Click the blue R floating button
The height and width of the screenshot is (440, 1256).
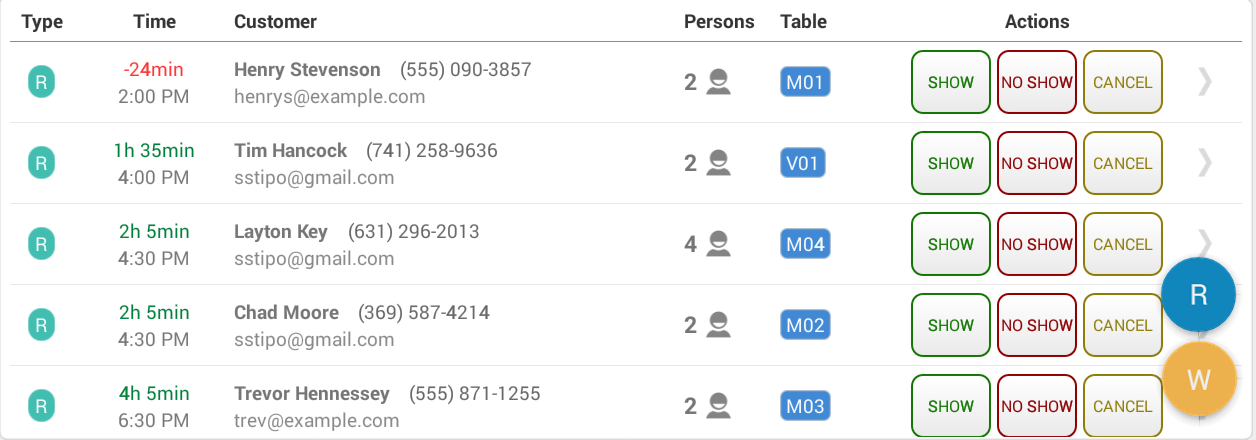coord(1198,294)
